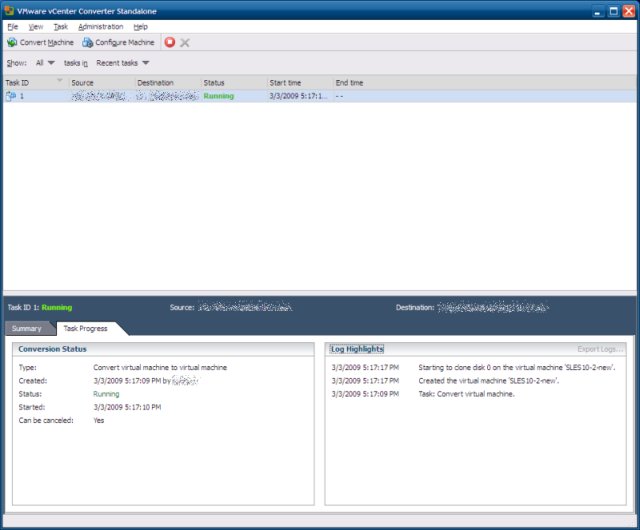The height and width of the screenshot is (530, 640).
Task: Click the task 1 row icon
Action: 11,97
